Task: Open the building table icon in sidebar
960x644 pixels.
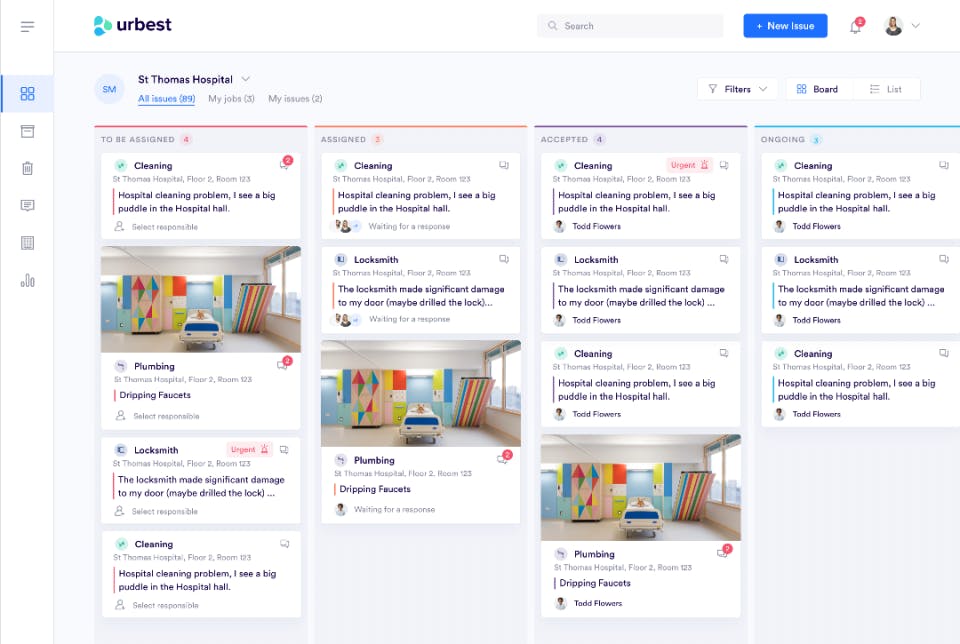Action: (27, 243)
